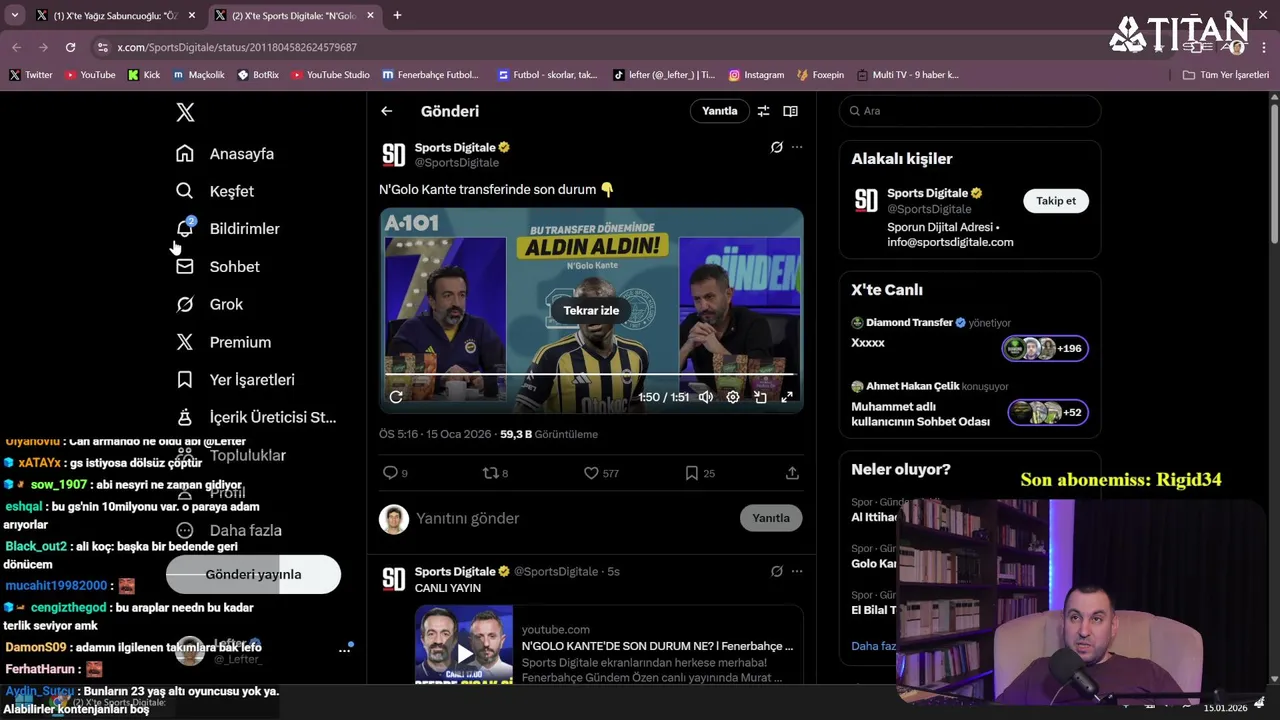Open the X logo home icon
Viewport: 1280px width, 720px height.
185,112
